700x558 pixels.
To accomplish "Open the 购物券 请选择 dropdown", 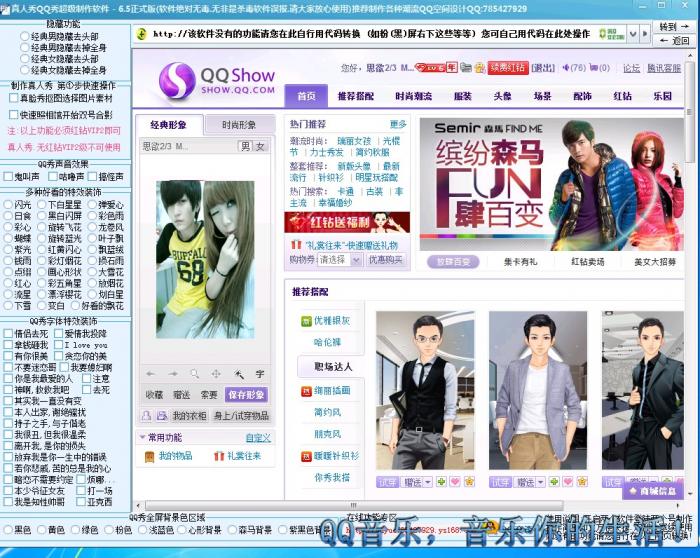I will click(x=339, y=259).
